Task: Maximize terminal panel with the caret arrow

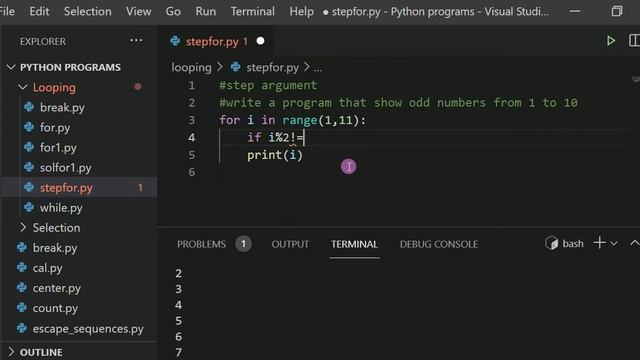Action: (x=635, y=243)
